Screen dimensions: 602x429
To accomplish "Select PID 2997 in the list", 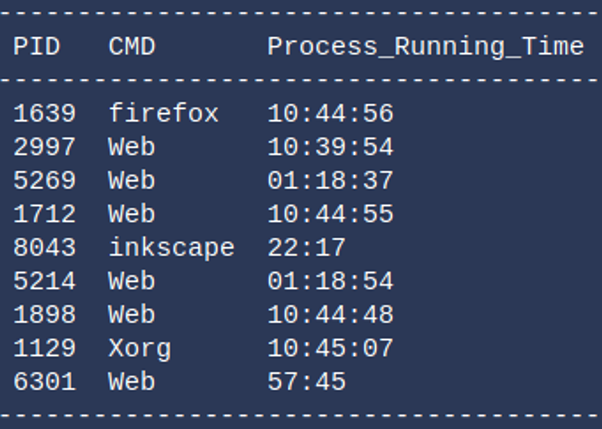I will [44, 148].
